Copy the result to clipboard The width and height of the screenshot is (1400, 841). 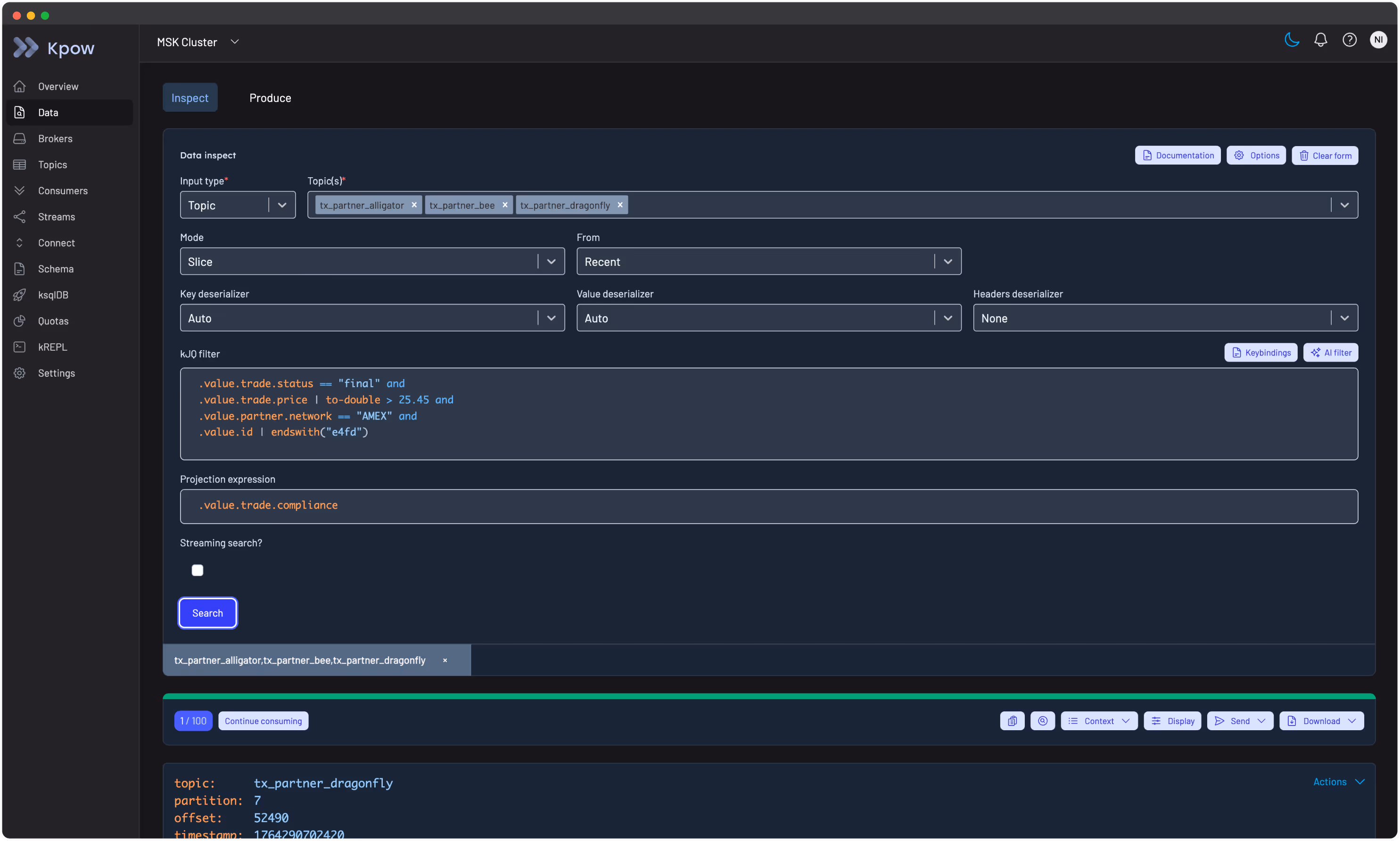tap(1012, 720)
